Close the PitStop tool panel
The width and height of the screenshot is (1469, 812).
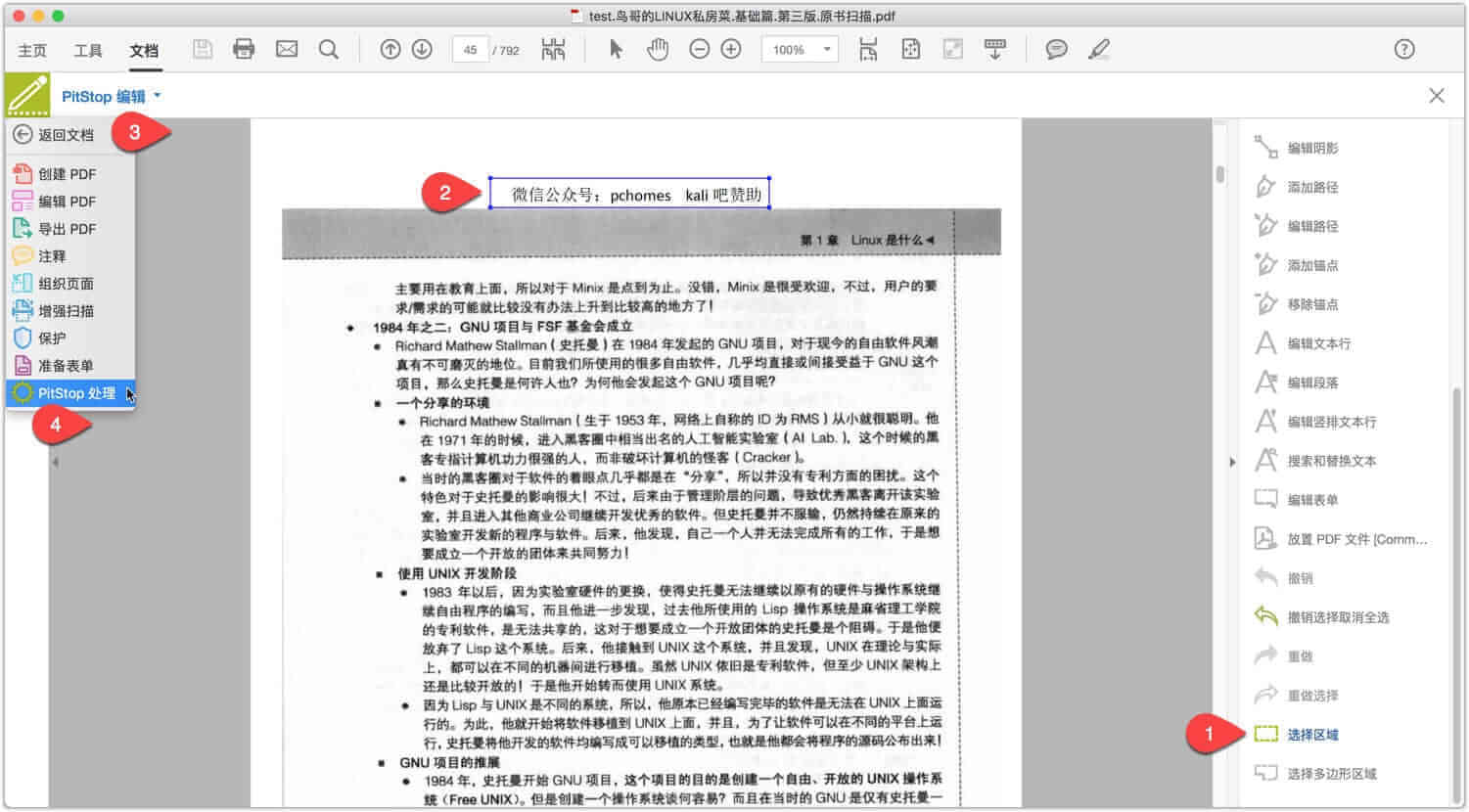(1436, 95)
